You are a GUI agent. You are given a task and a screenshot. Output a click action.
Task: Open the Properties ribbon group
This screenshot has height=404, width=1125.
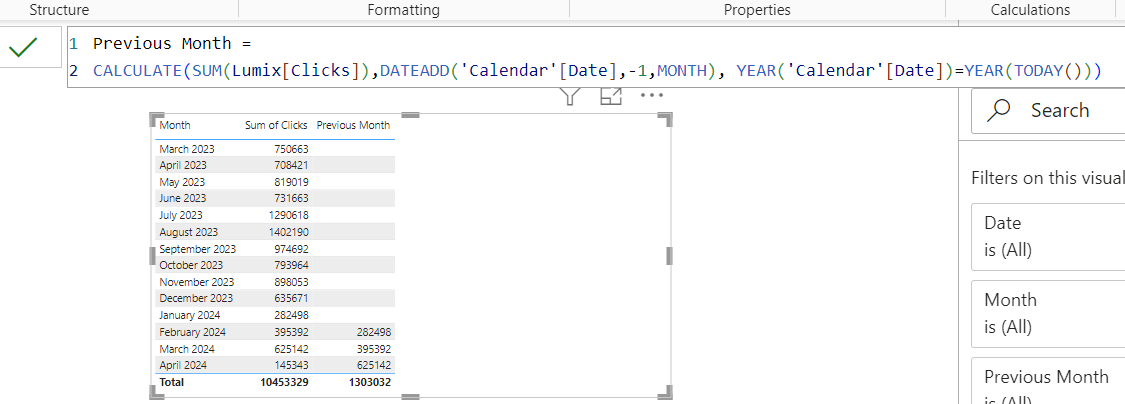[757, 9]
